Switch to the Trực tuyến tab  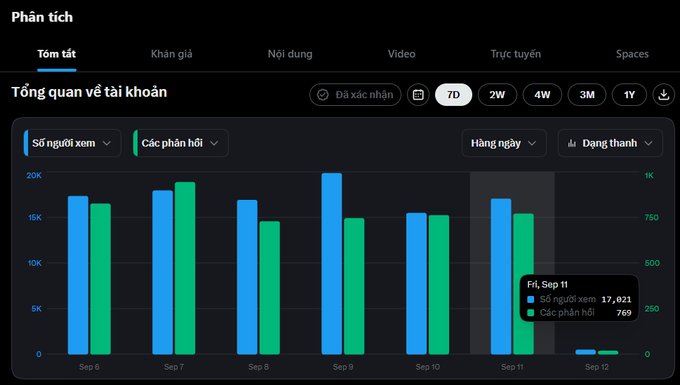point(516,54)
